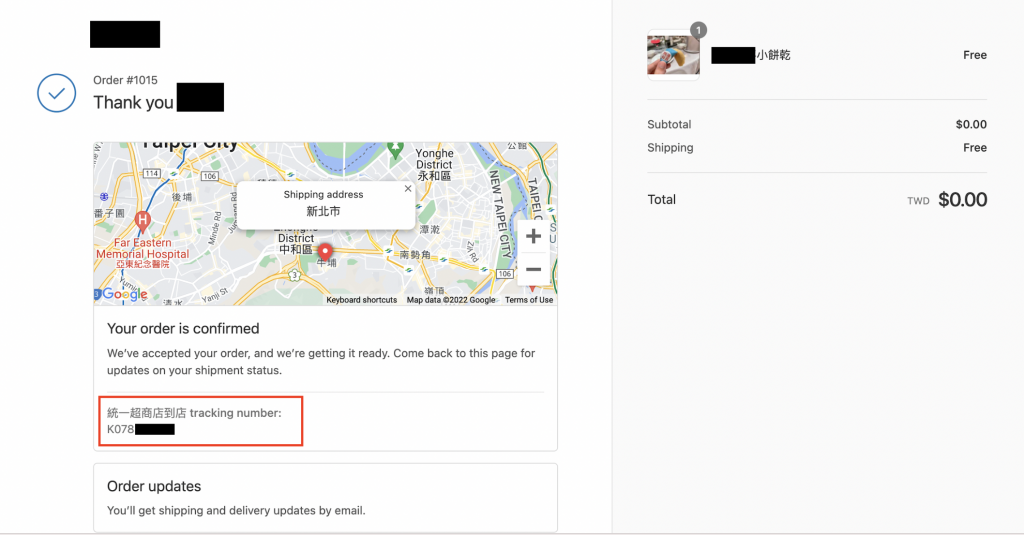This screenshot has width=1024, height=535.
Task: Open the map Terms of Use link
Action: tap(528, 300)
